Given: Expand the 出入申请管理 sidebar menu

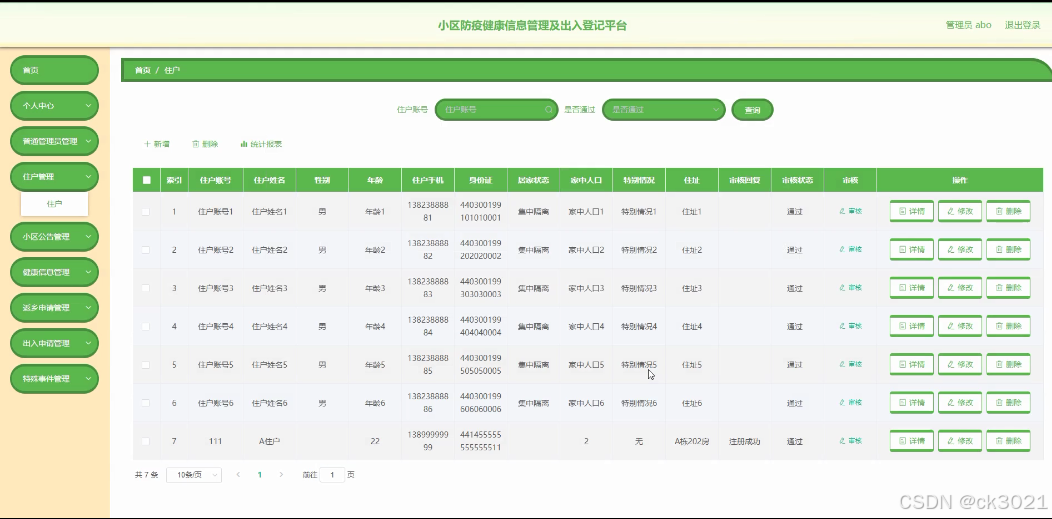Looking at the screenshot, I should pos(54,343).
